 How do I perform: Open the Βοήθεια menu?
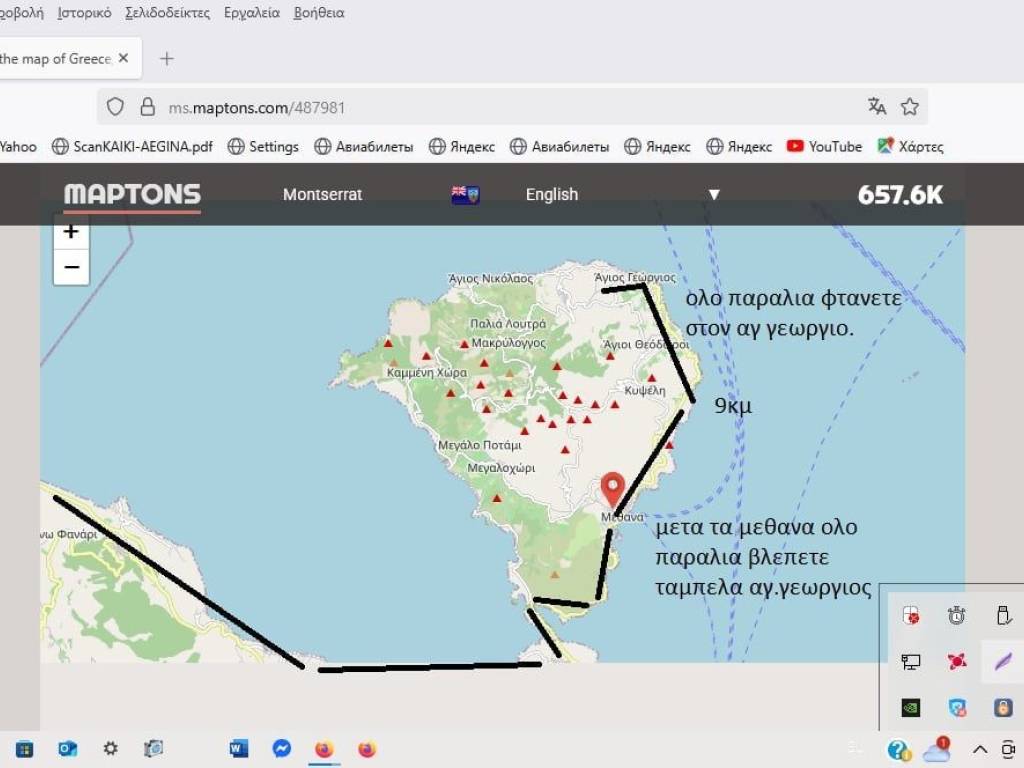click(x=319, y=13)
